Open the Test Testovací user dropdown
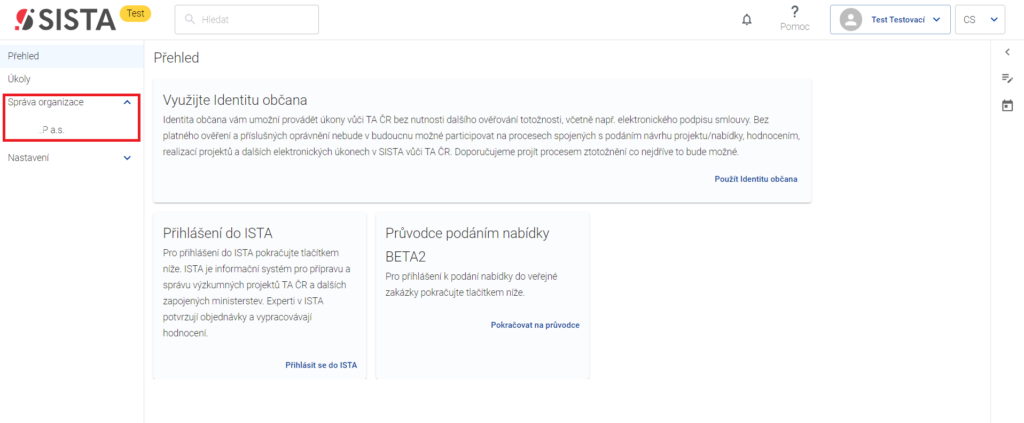The width and height of the screenshot is (1024, 423). click(890, 20)
